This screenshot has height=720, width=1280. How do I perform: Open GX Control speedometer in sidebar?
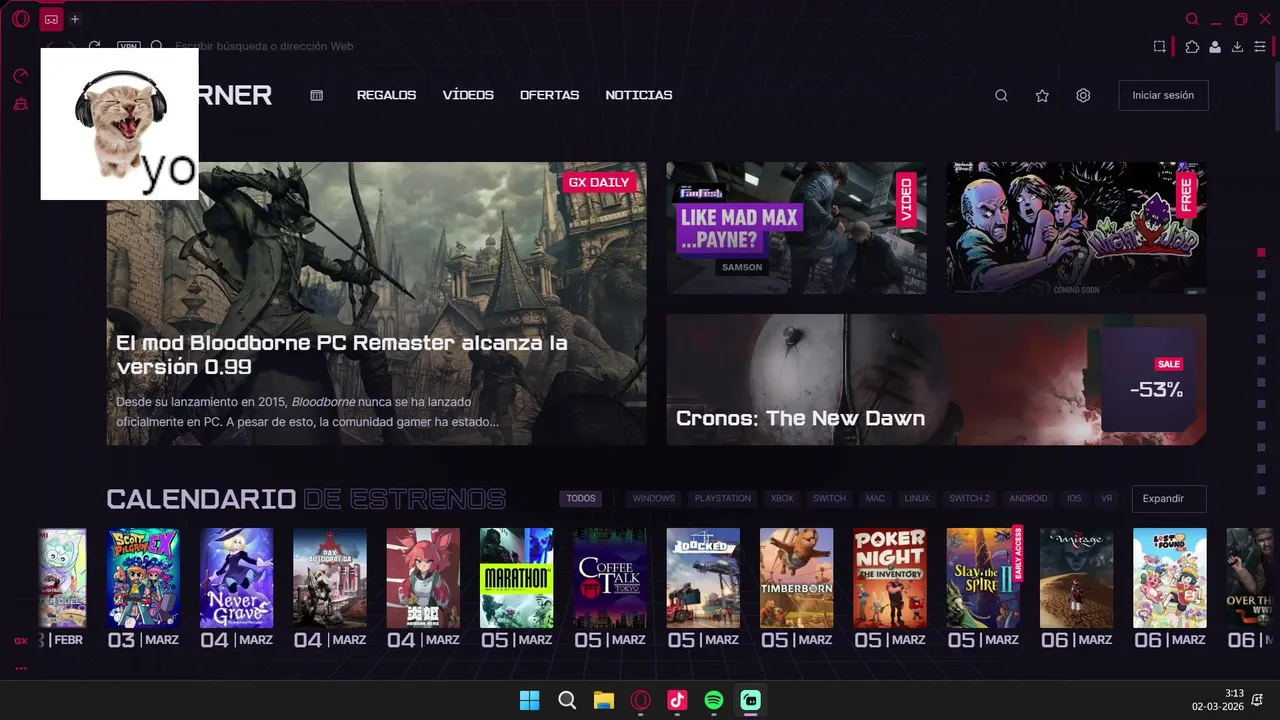21,76
